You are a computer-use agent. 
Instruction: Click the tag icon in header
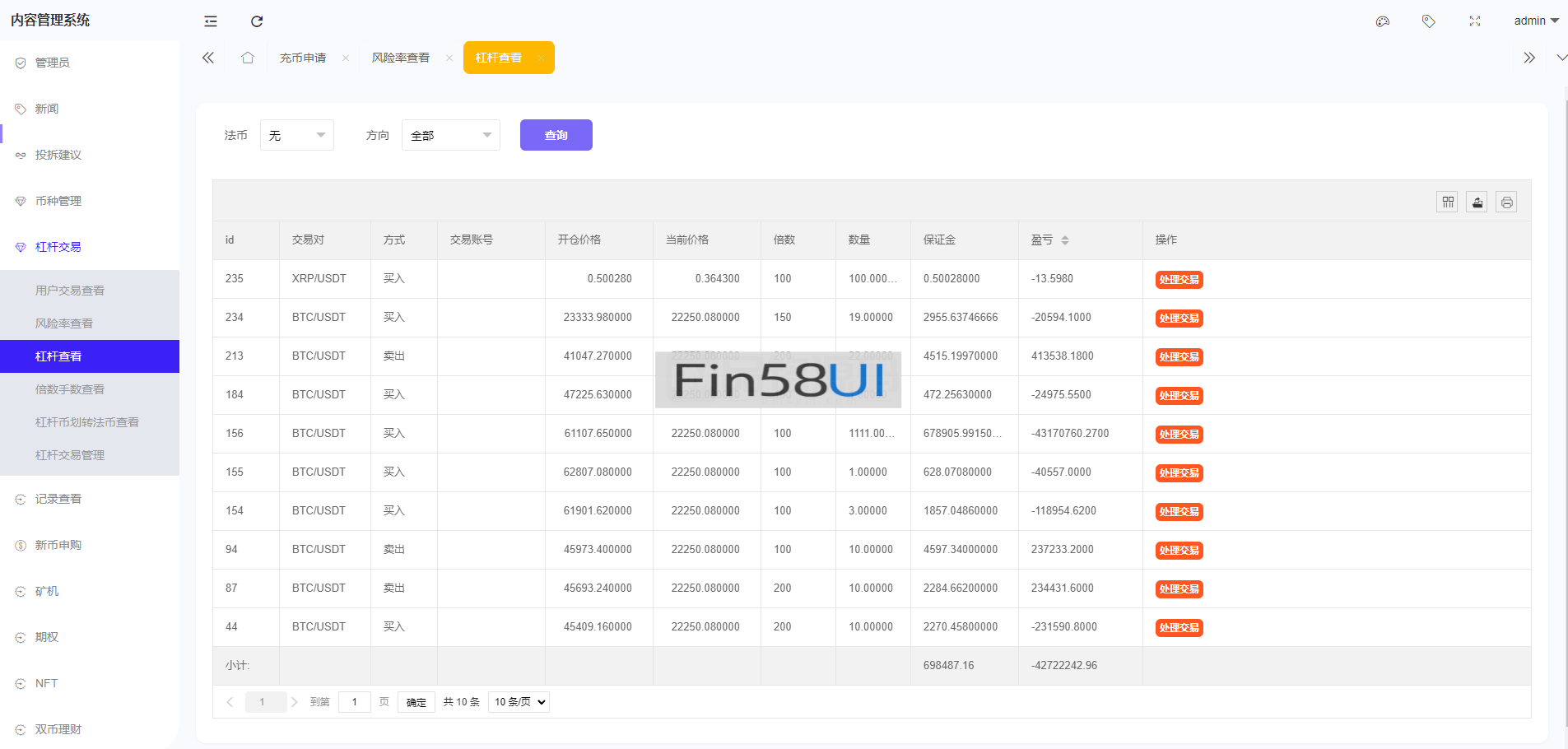point(1428,21)
